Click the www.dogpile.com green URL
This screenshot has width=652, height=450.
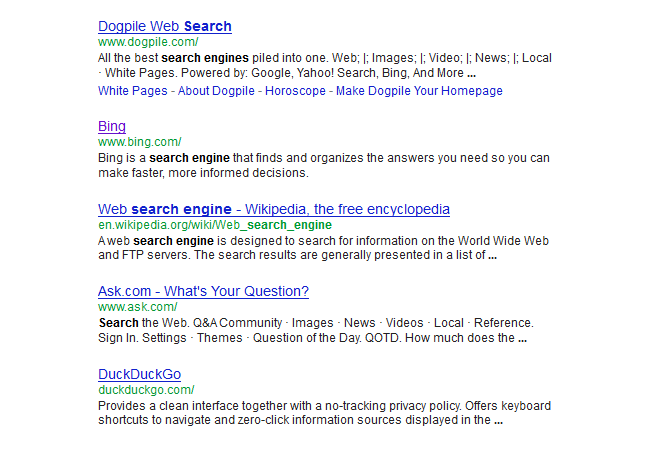coord(148,42)
